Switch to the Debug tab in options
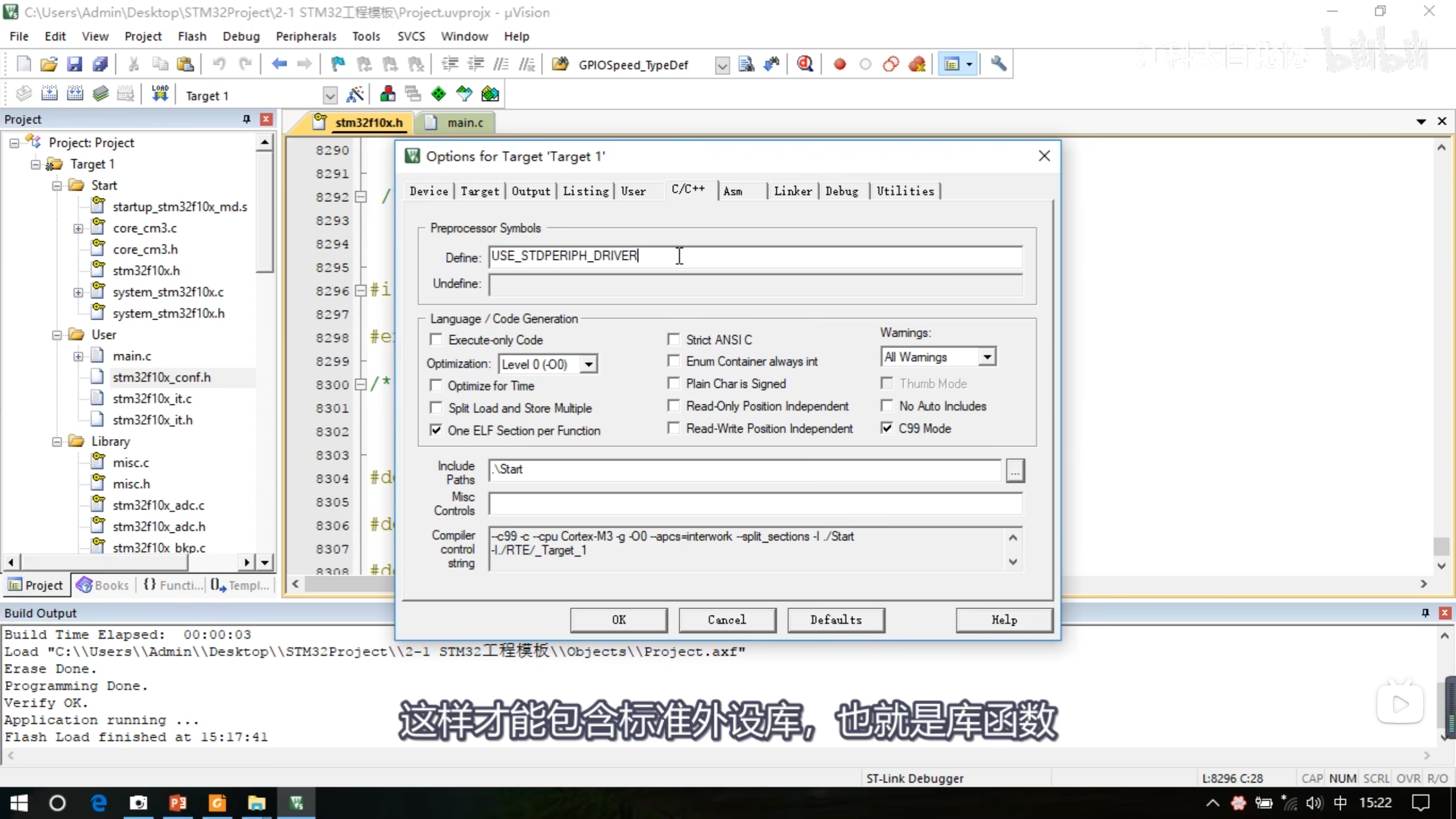 (x=841, y=191)
